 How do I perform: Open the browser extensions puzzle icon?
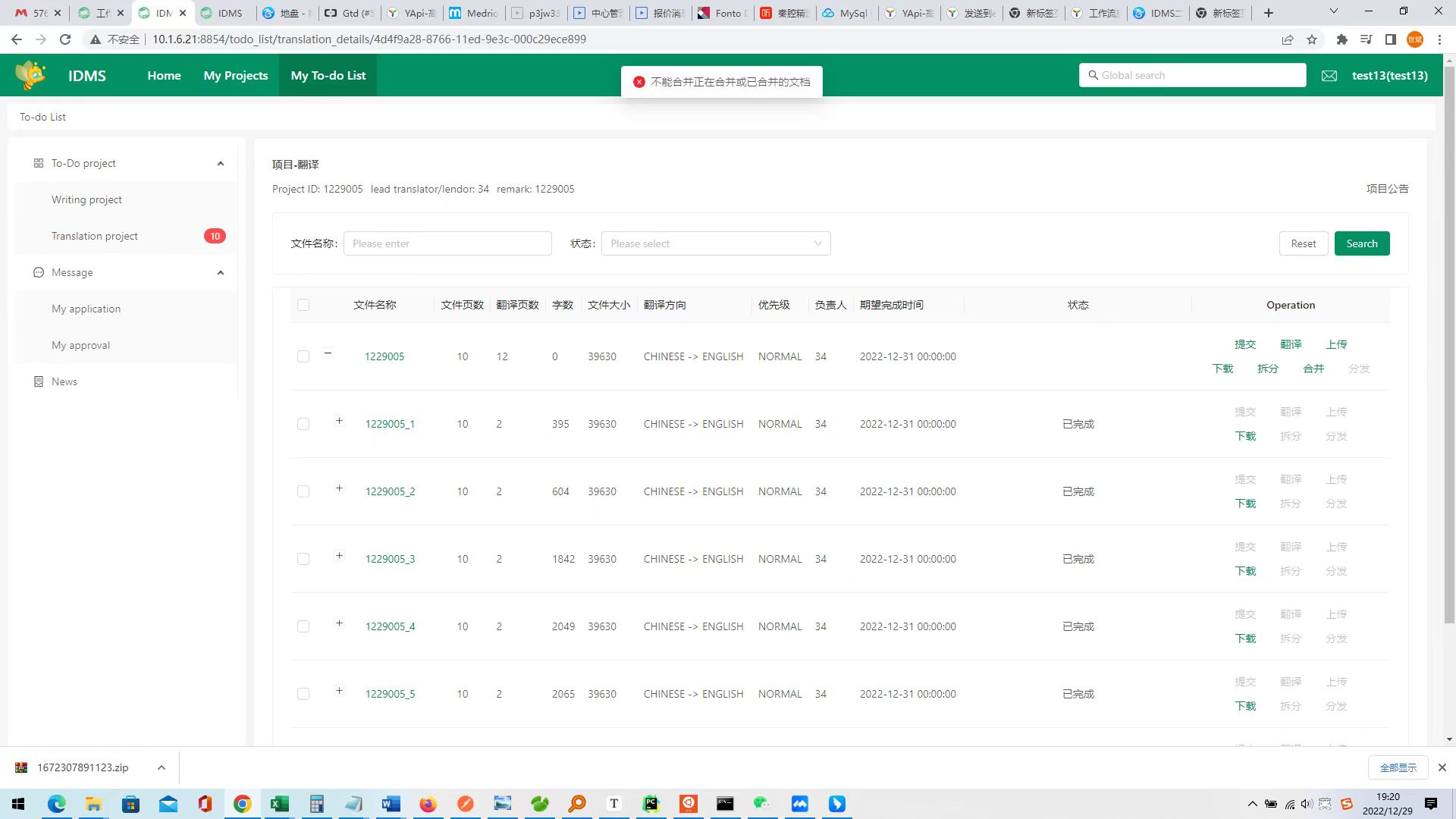(1342, 39)
